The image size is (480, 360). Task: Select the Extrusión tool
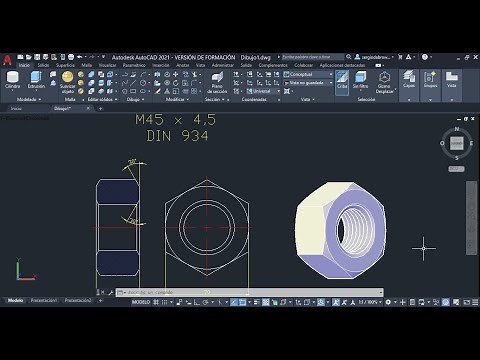click(36, 80)
